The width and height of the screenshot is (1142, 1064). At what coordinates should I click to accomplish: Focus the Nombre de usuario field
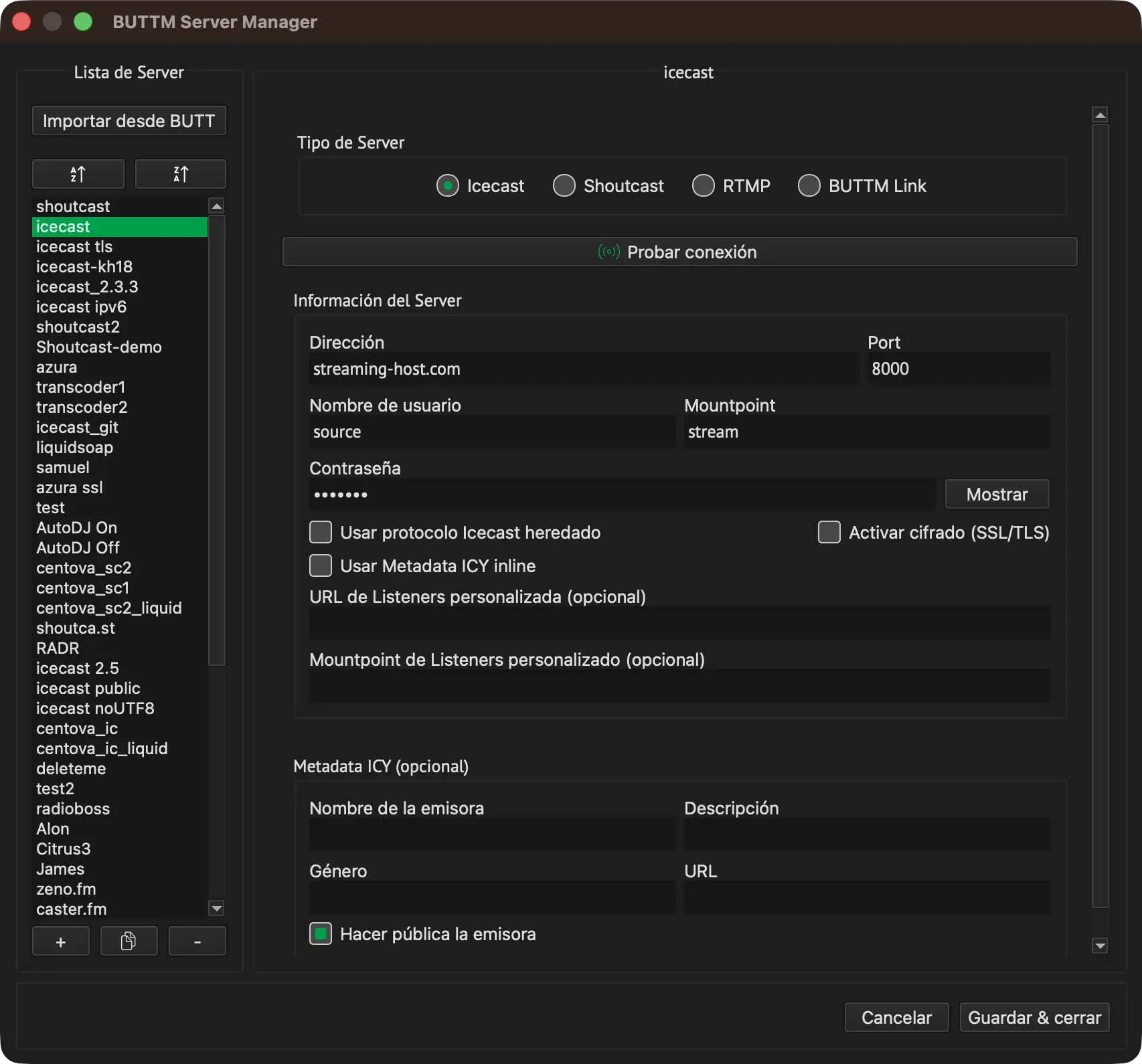coord(492,432)
